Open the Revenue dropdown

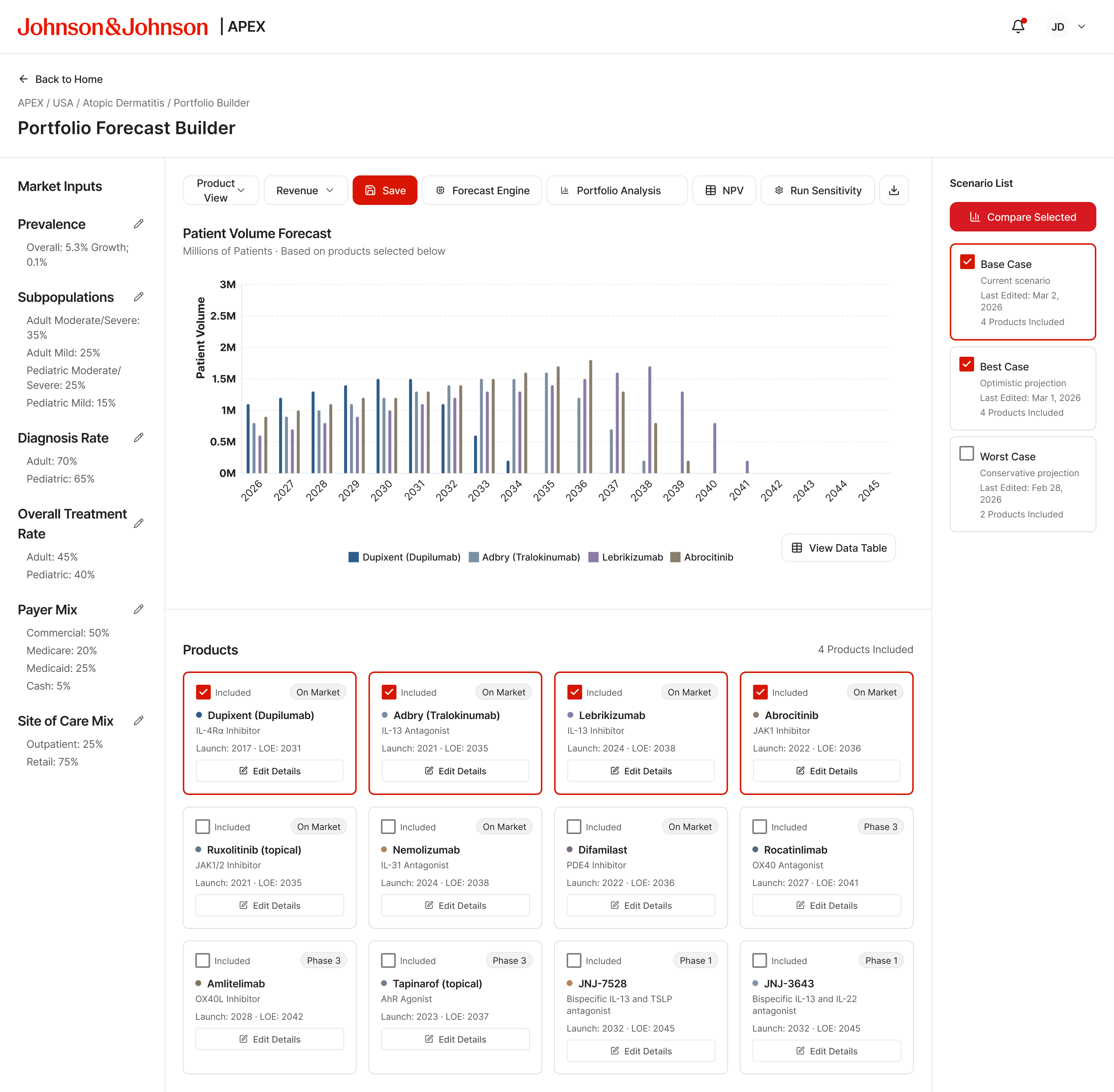[x=306, y=191]
